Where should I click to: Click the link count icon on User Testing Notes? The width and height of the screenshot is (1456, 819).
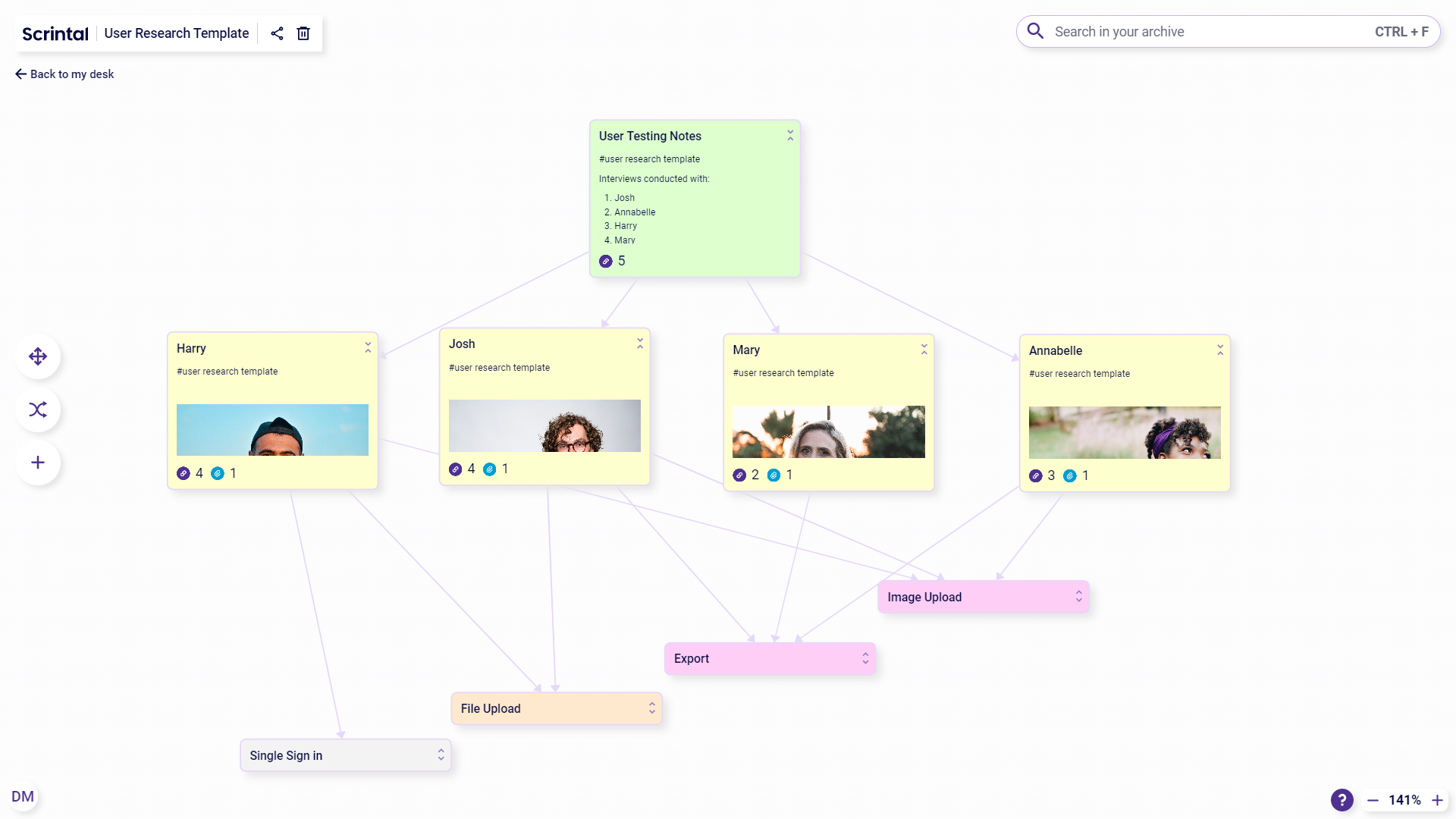605,260
